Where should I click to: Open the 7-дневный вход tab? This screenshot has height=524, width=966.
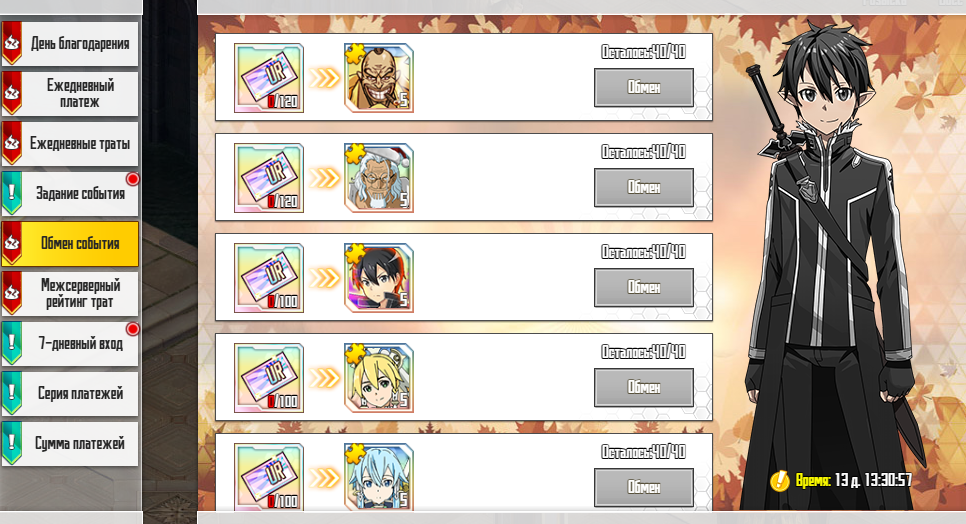70,344
